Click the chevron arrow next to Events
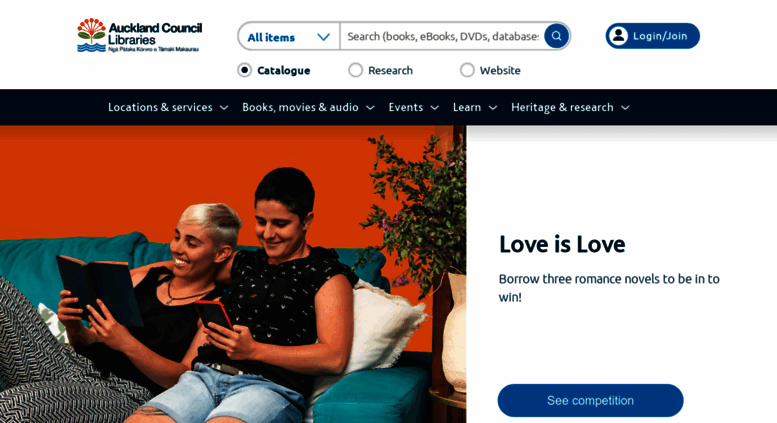 435,107
